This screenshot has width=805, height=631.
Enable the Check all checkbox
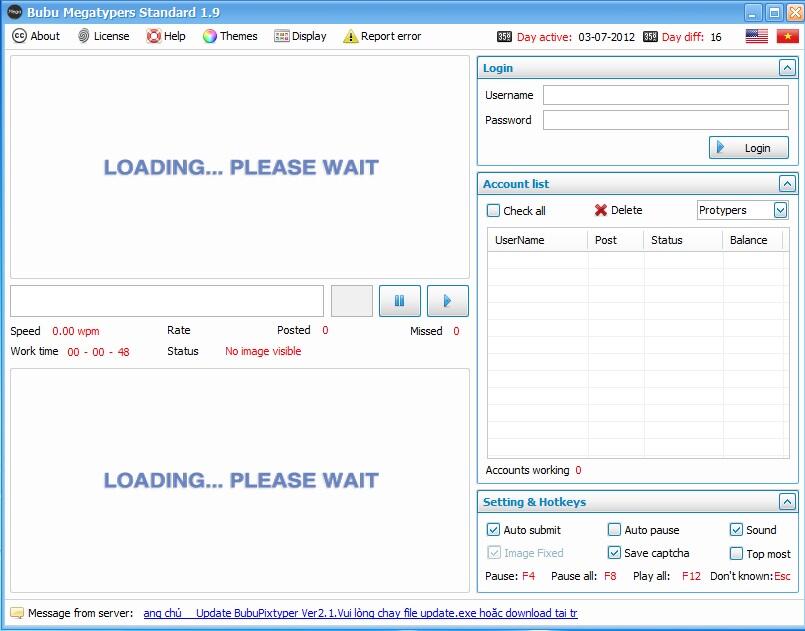(x=492, y=210)
